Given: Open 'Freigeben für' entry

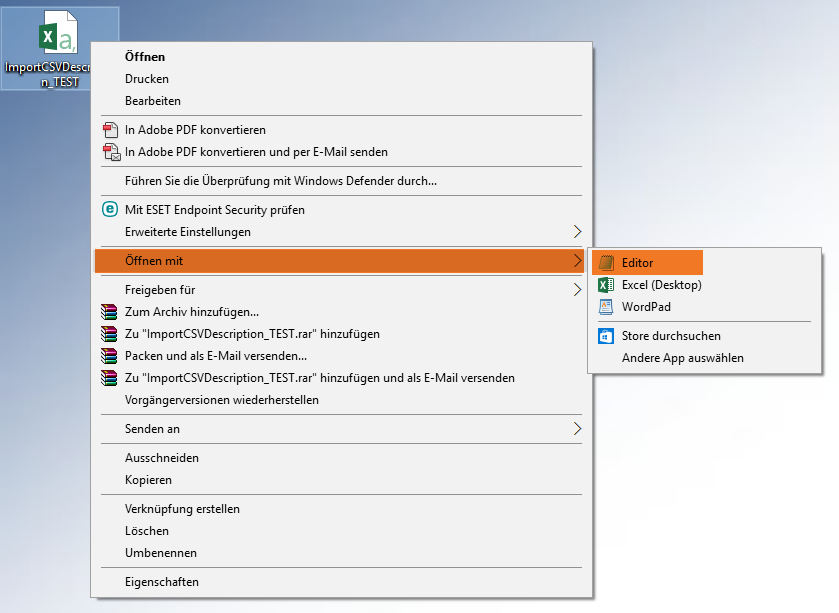Looking at the screenshot, I should [x=342, y=289].
